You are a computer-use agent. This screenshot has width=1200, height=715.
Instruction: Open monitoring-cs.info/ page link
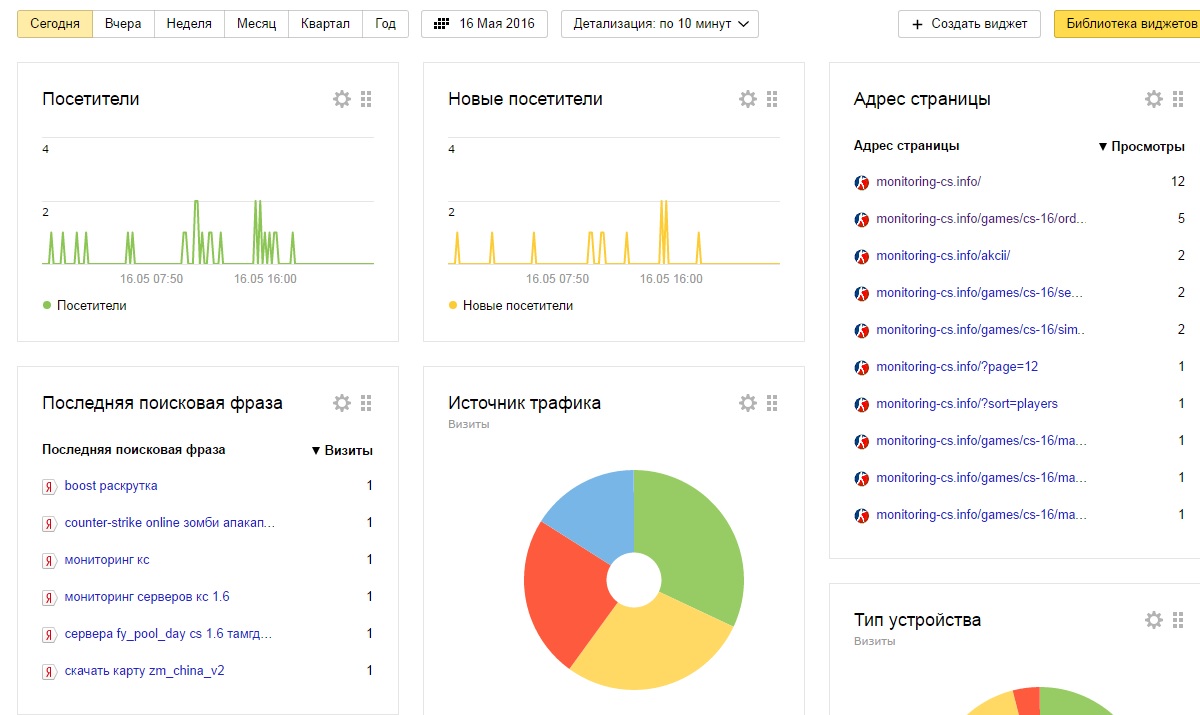click(x=928, y=182)
